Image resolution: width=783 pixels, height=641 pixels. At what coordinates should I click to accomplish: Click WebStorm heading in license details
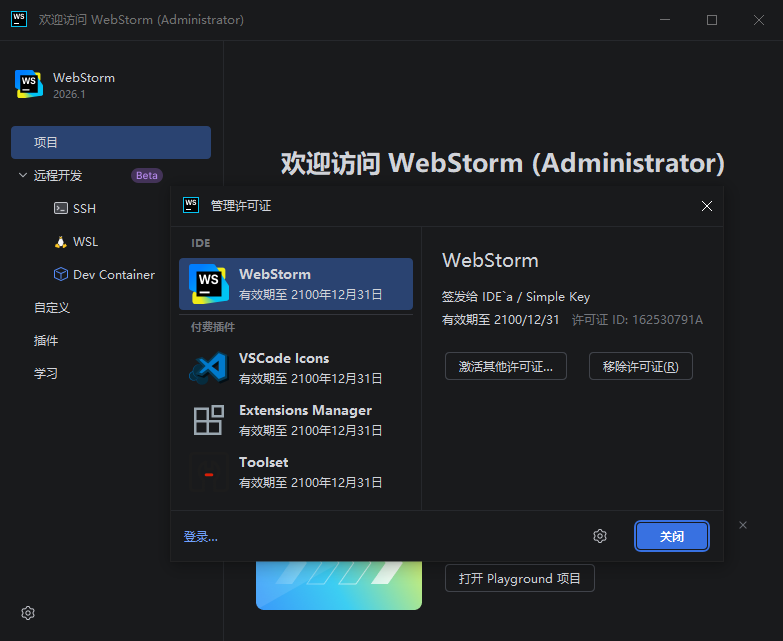490,260
